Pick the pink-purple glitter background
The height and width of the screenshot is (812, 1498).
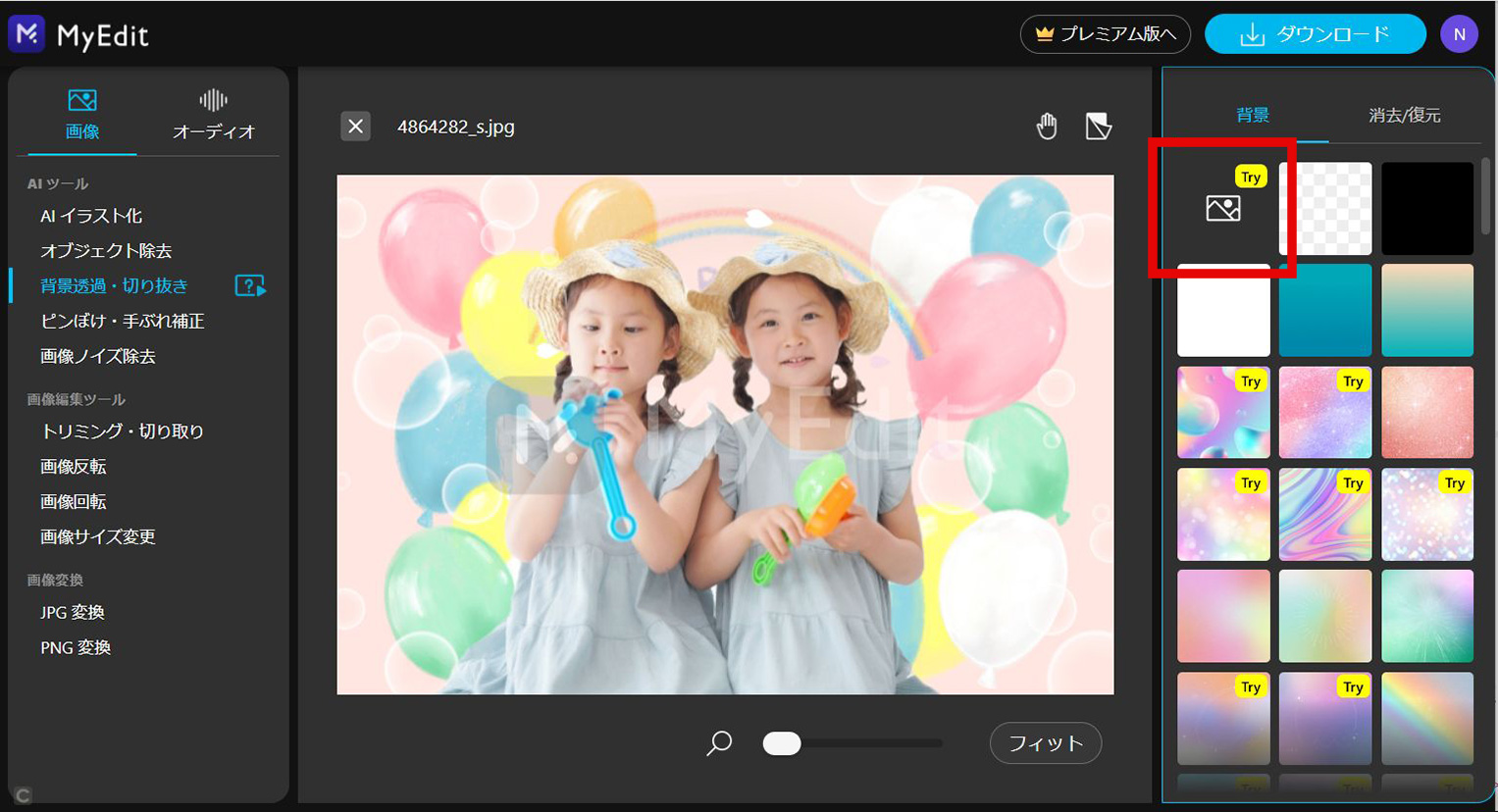coord(1325,412)
